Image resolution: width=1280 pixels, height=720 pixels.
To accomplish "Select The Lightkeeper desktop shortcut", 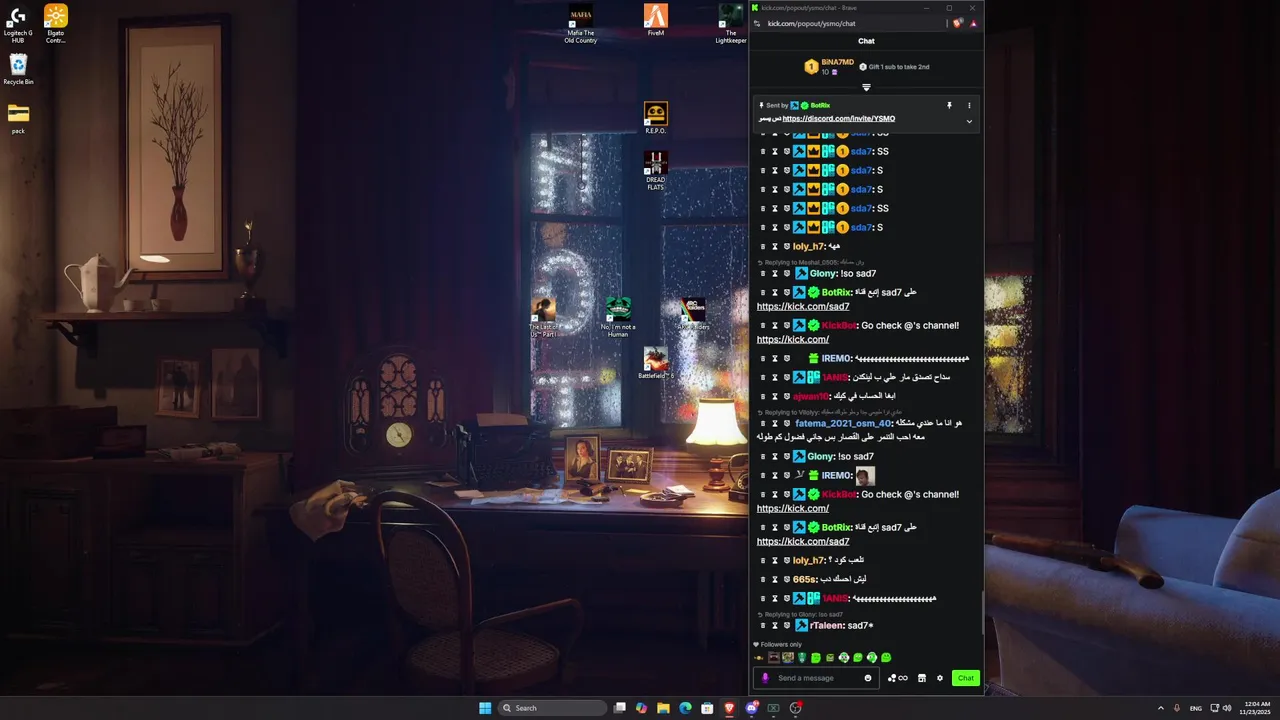I will pos(731,24).
